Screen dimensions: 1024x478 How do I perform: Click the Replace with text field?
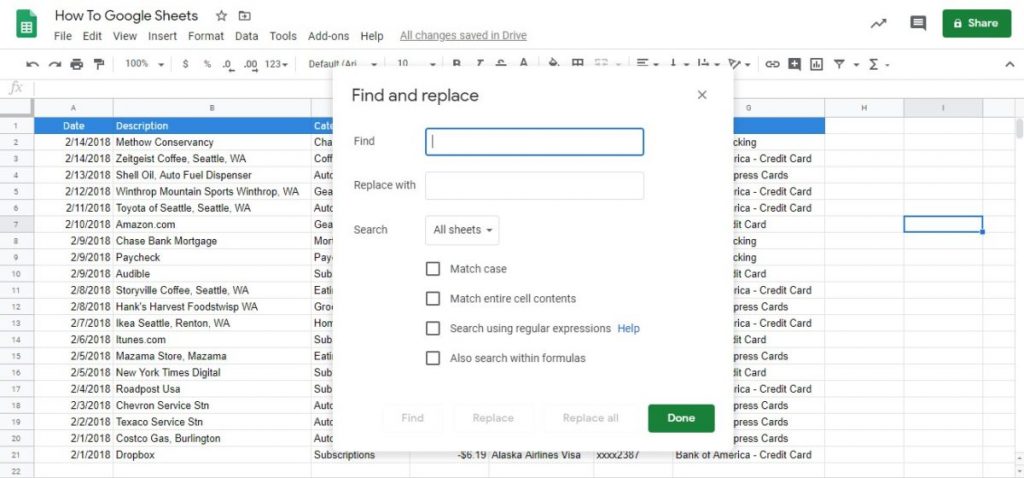(534, 186)
